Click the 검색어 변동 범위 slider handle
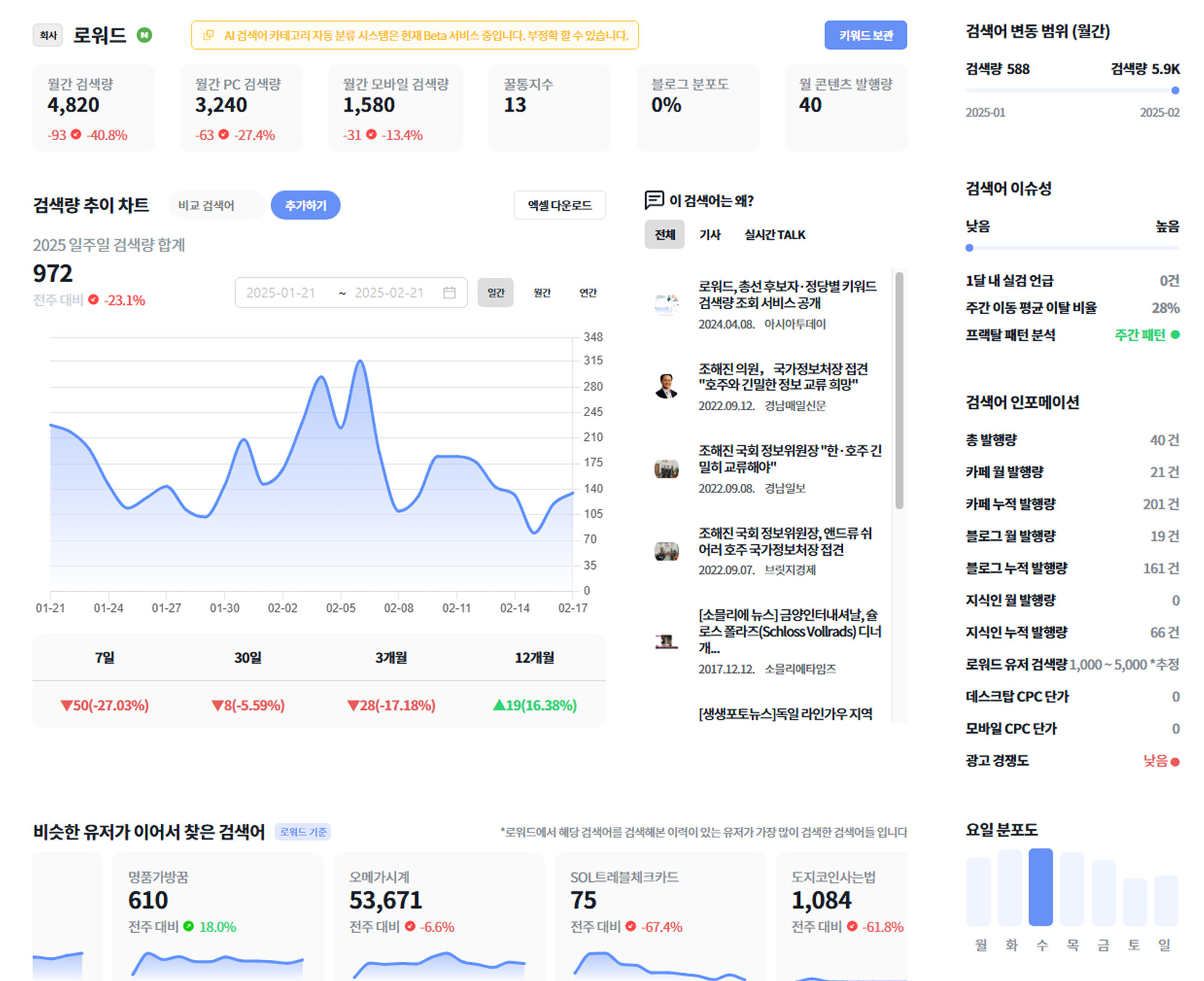Screen dimensions: 1204x981 [x=1175, y=91]
